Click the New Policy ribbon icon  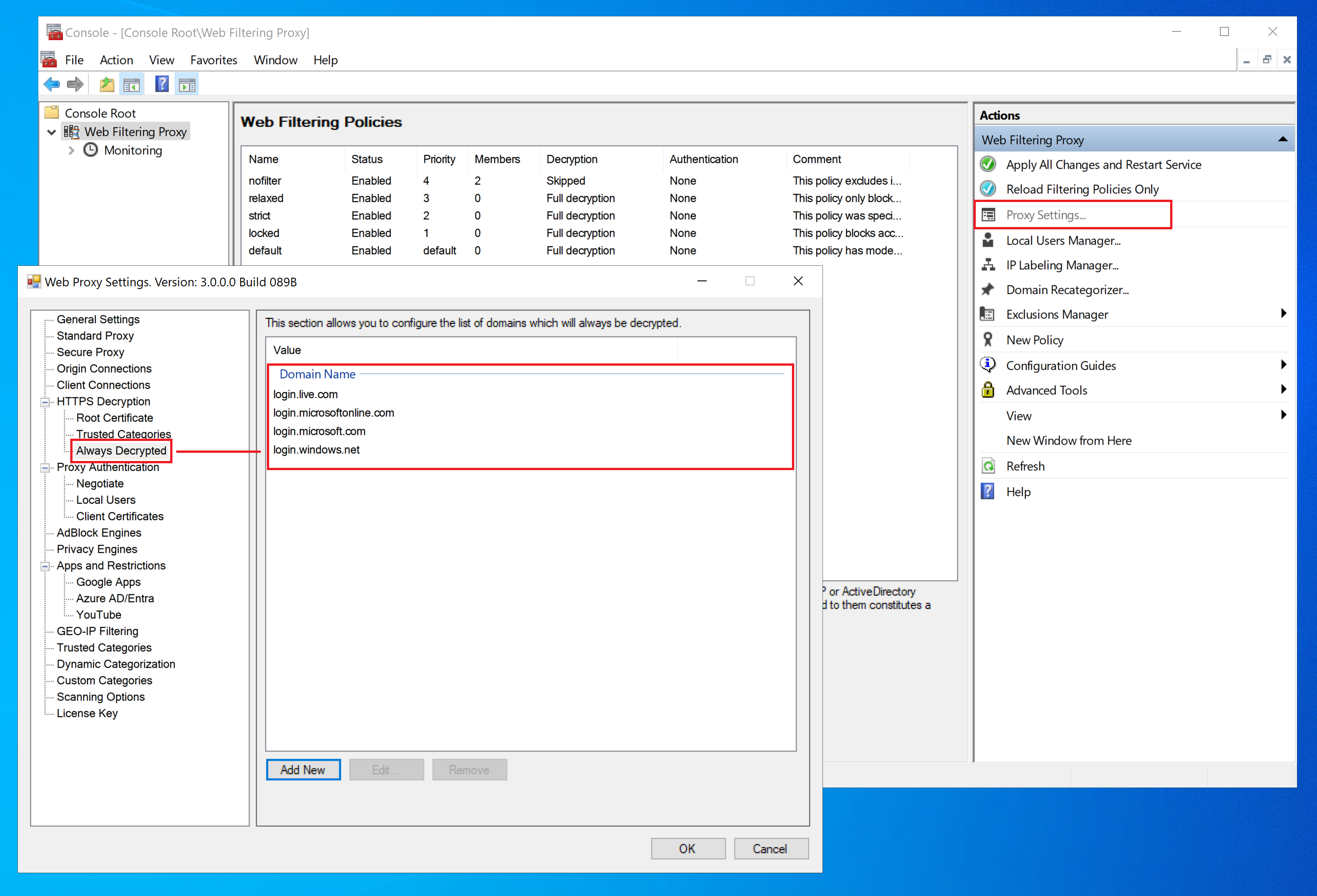(988, 339)
